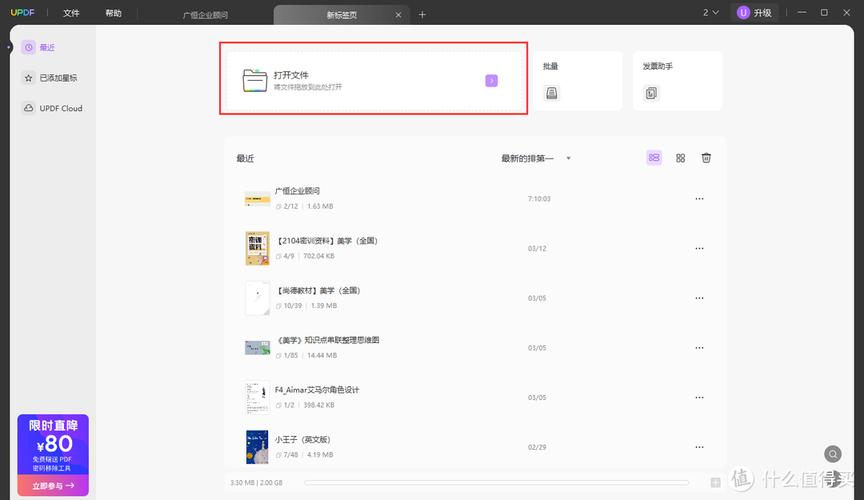Open the 帮助 menu
This screenshot has height=500, width=864.
[114, 13]
